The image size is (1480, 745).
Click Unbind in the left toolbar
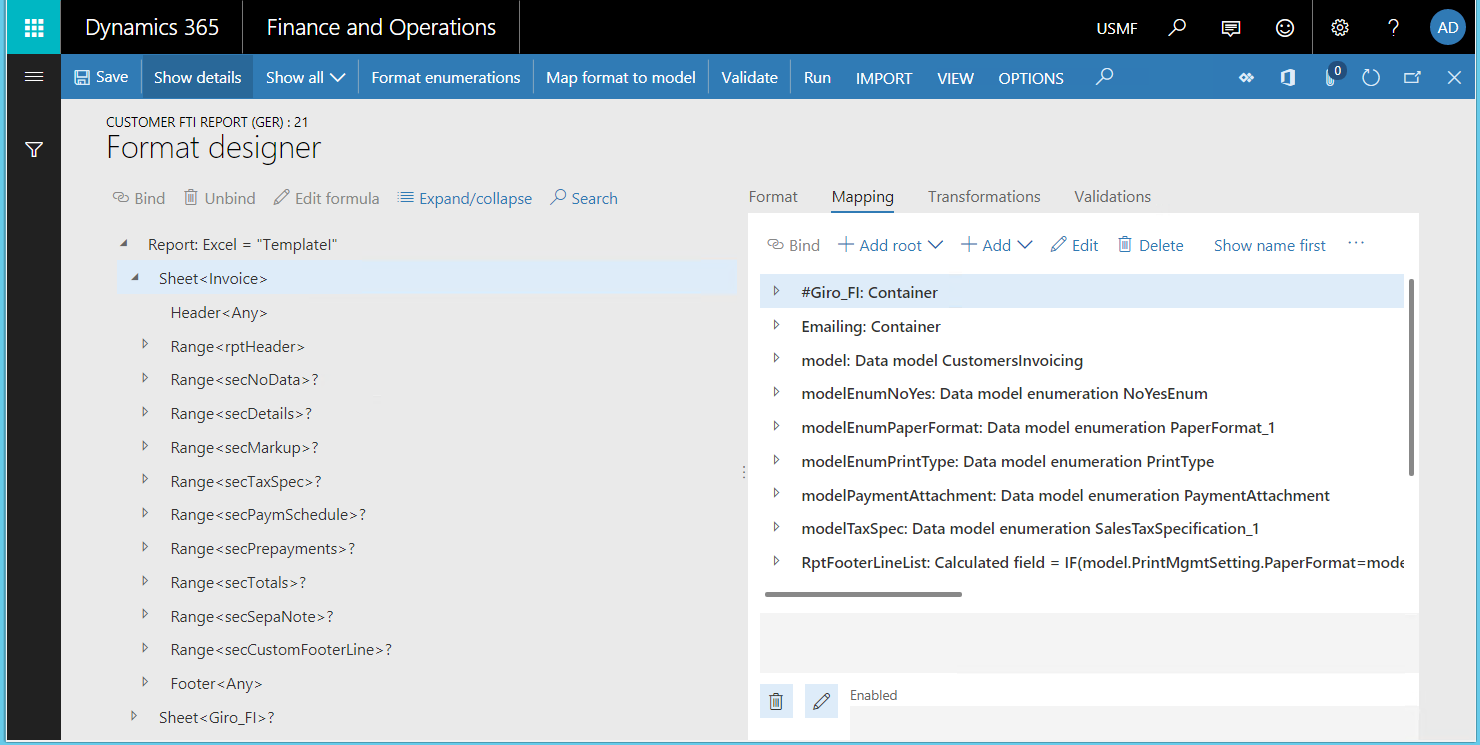coord(220,198)
